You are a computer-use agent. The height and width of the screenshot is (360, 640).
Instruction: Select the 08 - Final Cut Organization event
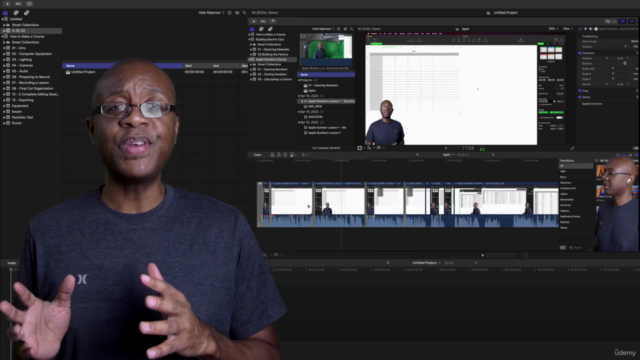tap(31, 89)
